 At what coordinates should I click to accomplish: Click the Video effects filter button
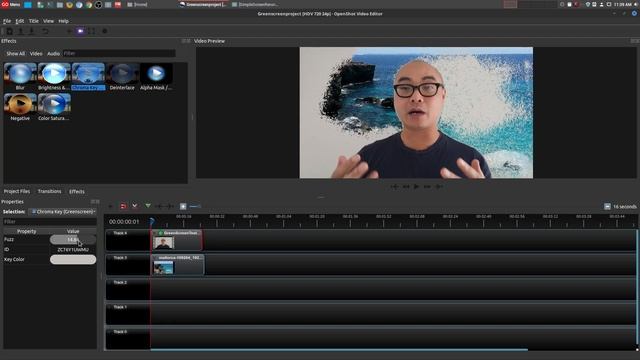[x=36, y=53]
